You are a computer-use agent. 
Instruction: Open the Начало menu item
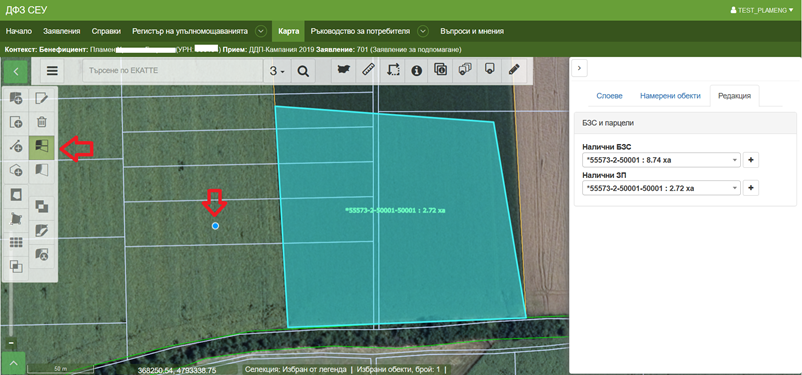click(x=19, y=31)
